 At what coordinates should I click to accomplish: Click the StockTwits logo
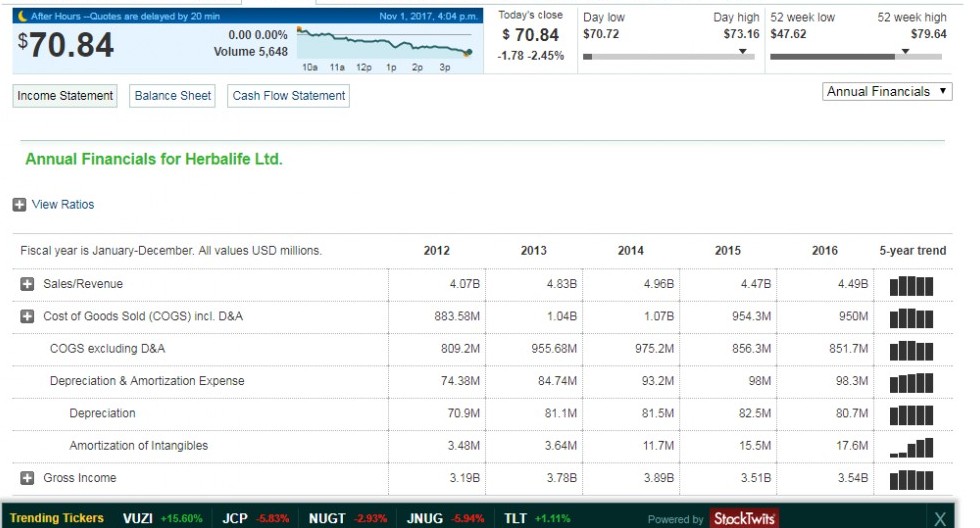[744, 518]
